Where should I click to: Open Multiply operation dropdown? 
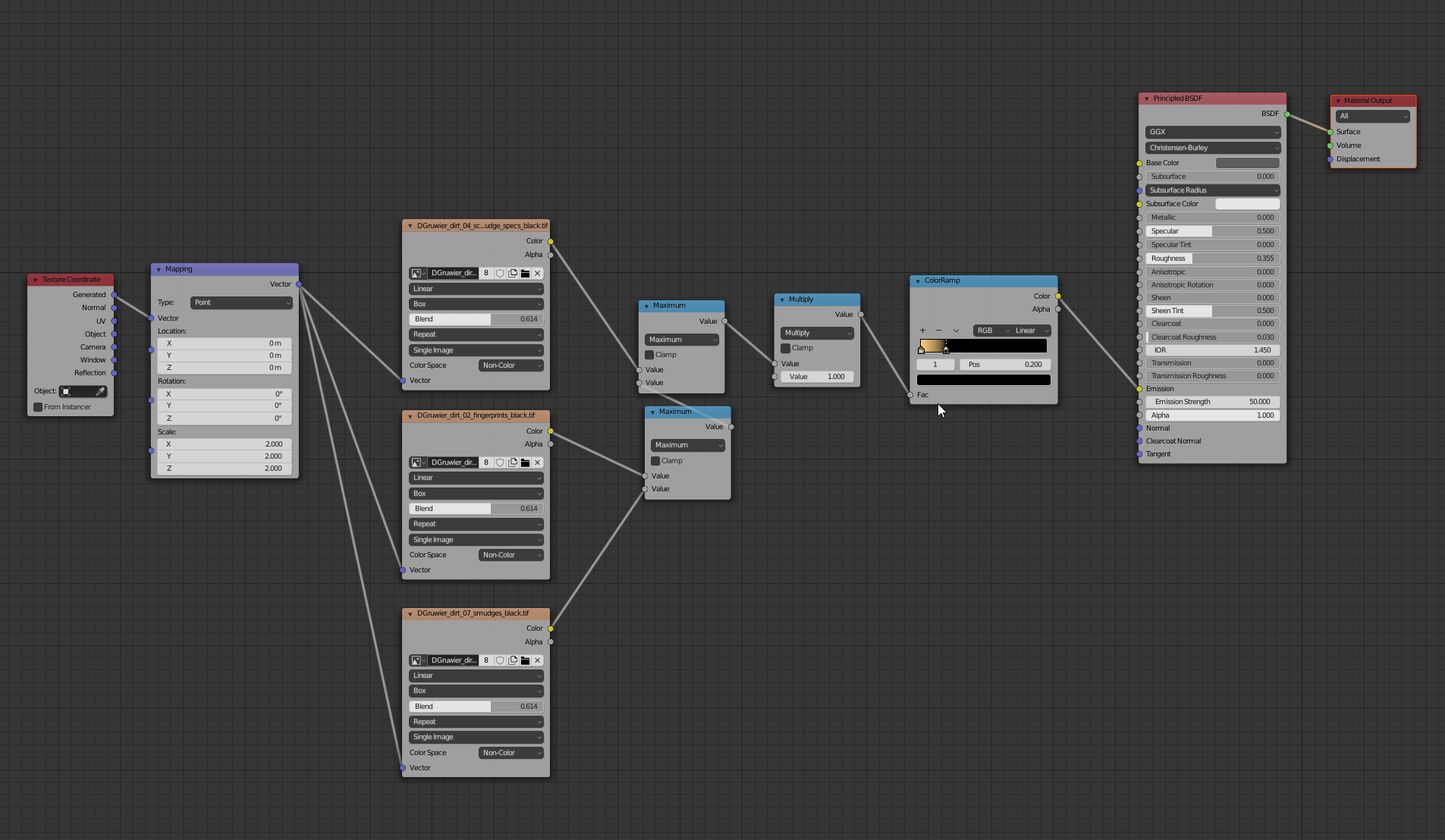[x=817, y=333]
